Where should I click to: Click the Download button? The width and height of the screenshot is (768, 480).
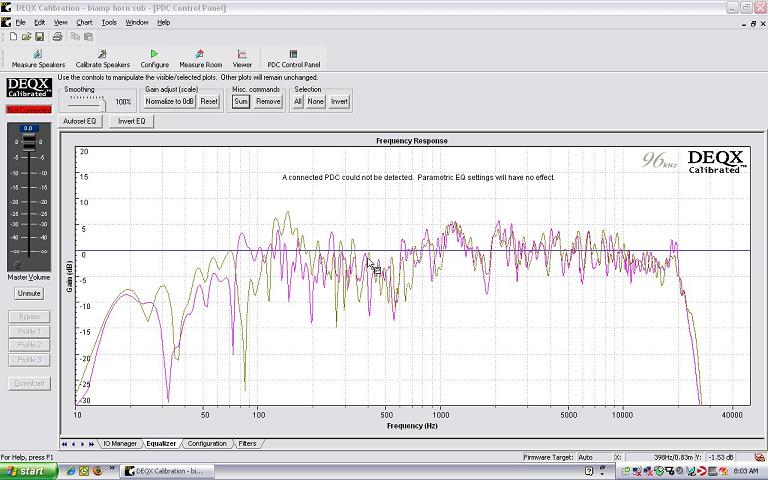pyautogui.click(x=29, y=384)
